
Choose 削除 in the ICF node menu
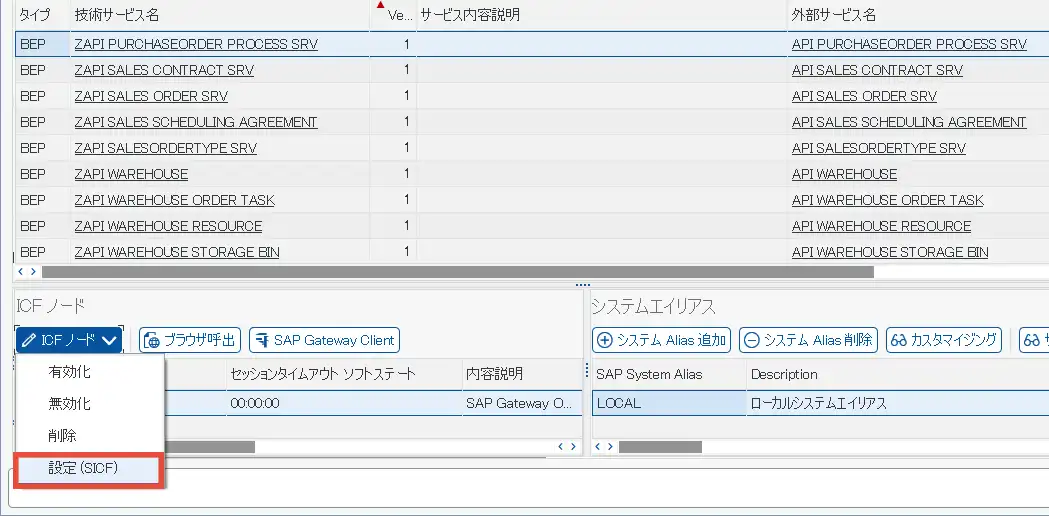coord(62,436)
